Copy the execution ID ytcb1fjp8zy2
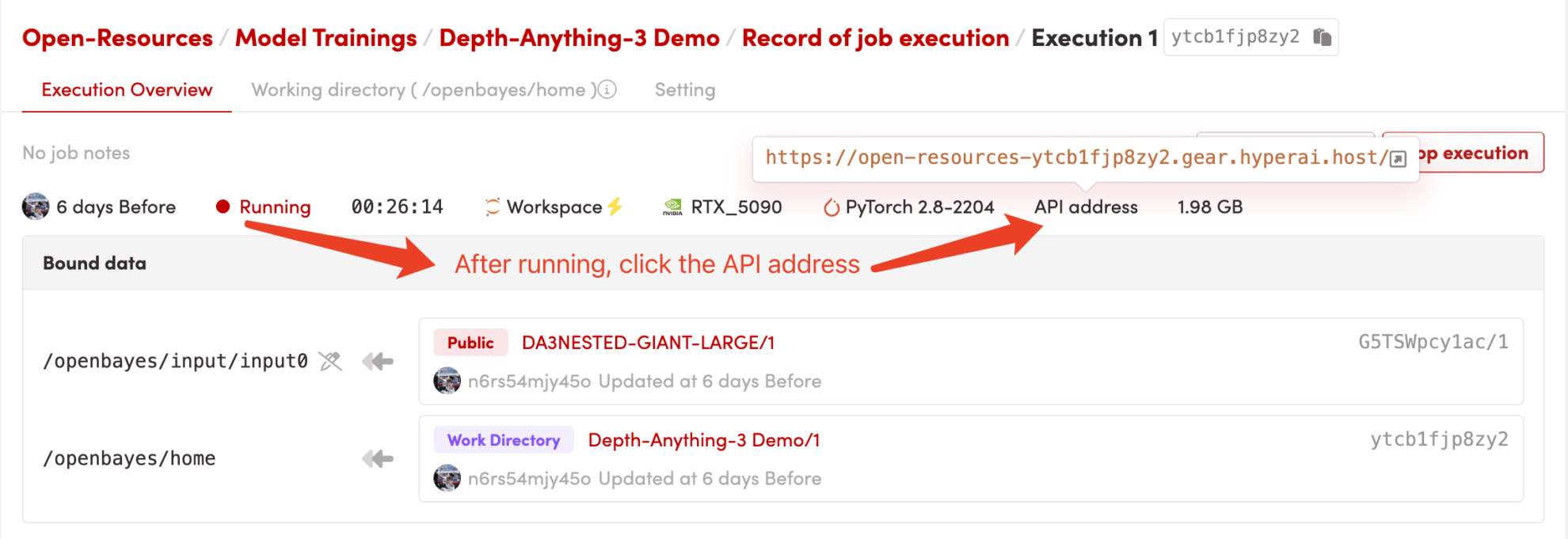1568x539 pixels. pos(1322,37)
